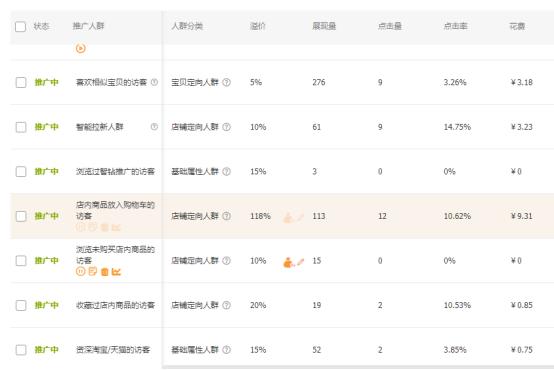The height and width of the screenshot is (370, 554).
Task: Click the person icon beside the 118% premium
Action: 288,218
